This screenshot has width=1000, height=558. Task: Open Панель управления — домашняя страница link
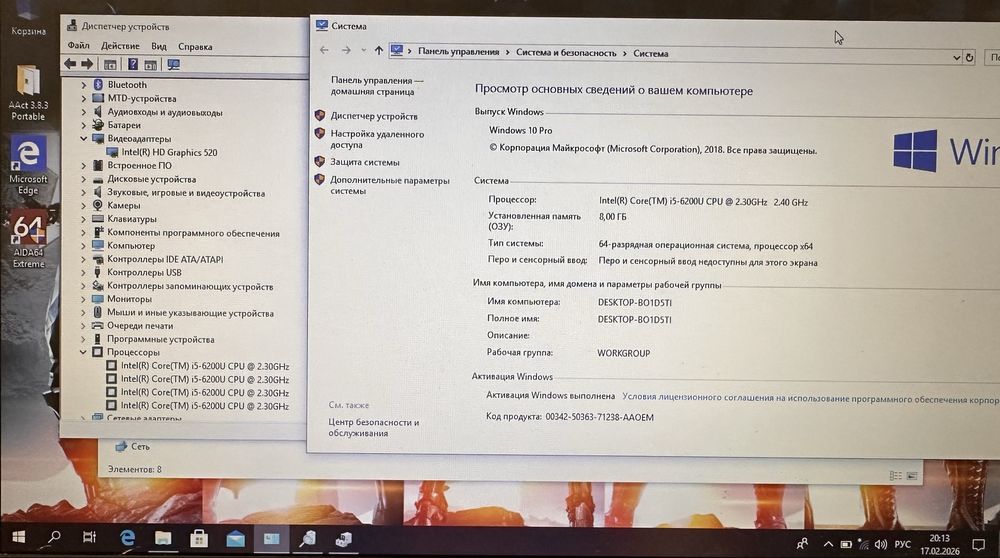point(376,86)
